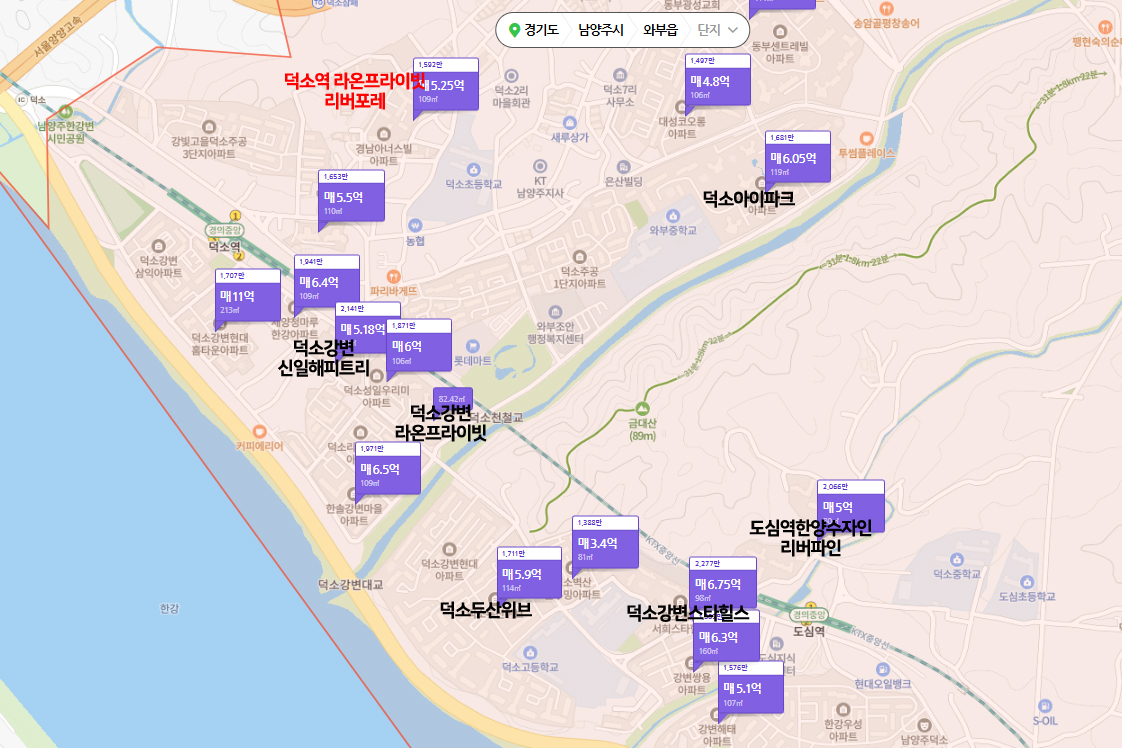Click the 커피에리어 cafe icon
This screenshot has width=1122, height=748.
(x=259, y=432)
